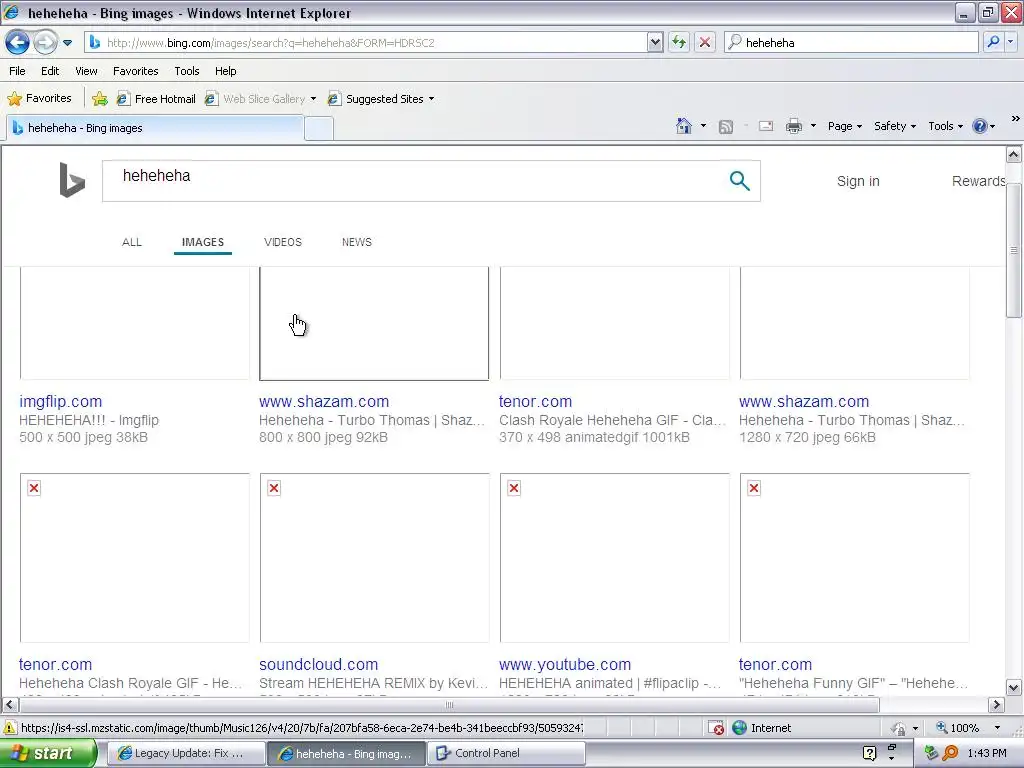Expand the Suggested Sites dropdown
Image resolution: width=1024 pixels, height=768 pixels.
click(431, 99)
